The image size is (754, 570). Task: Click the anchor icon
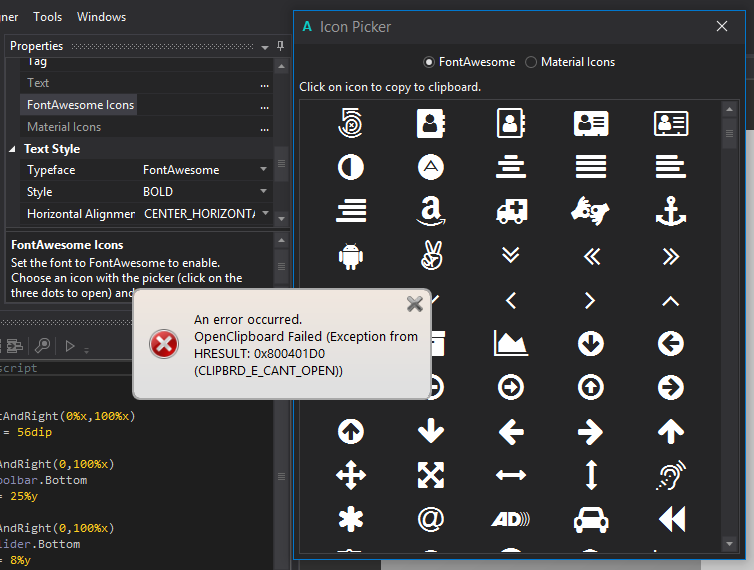(x=670, y=210)
